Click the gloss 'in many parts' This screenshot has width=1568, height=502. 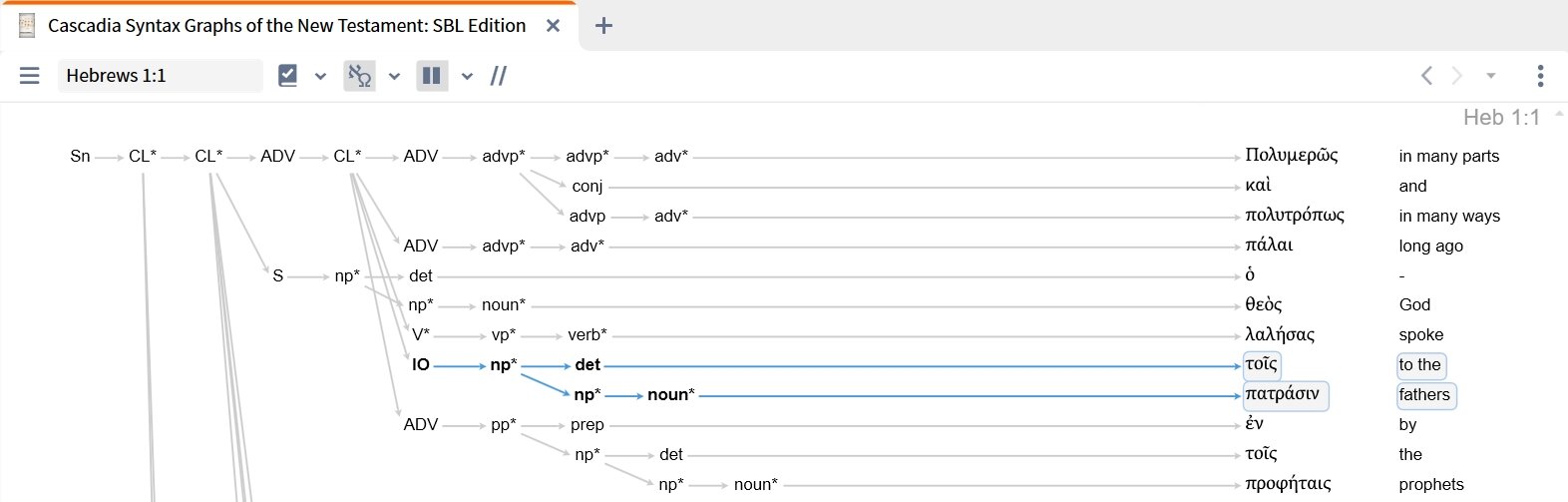pyautogui.click(x=1449, y=157)
